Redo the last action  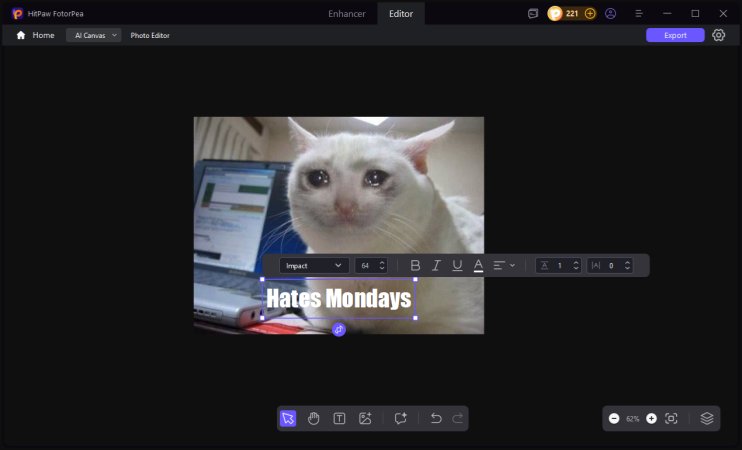click(x=458, y=418)
